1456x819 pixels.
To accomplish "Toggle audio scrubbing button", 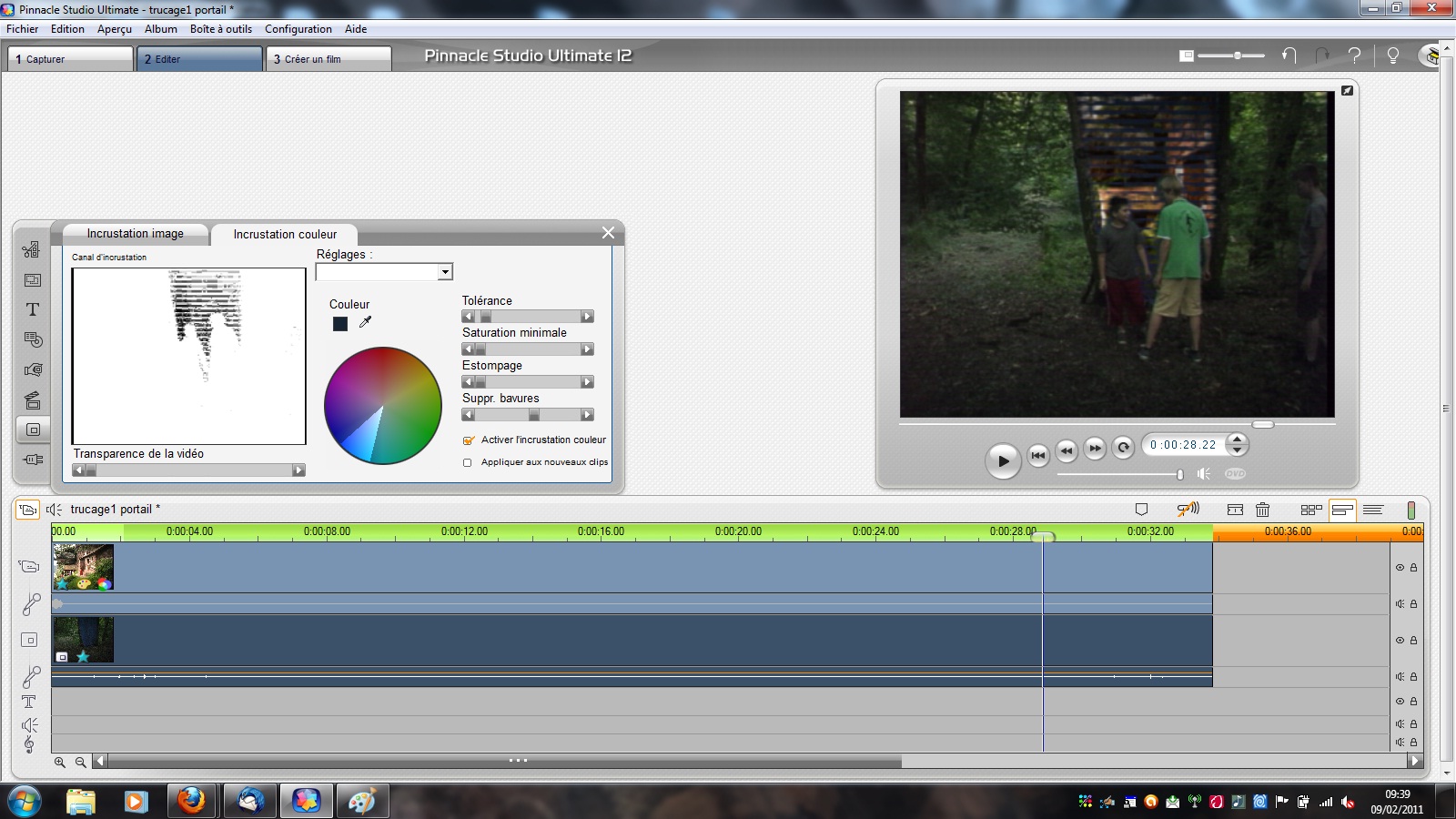I will click(1188, 510).
